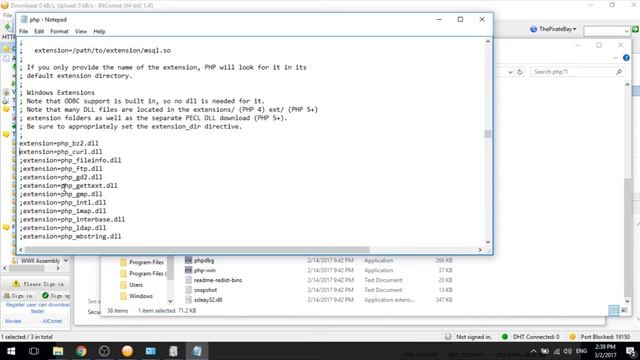The width and height of the screenshot is (640, 360).
Task: Click Explorer's address bar refresh button
Action: [x=520, y=72]
